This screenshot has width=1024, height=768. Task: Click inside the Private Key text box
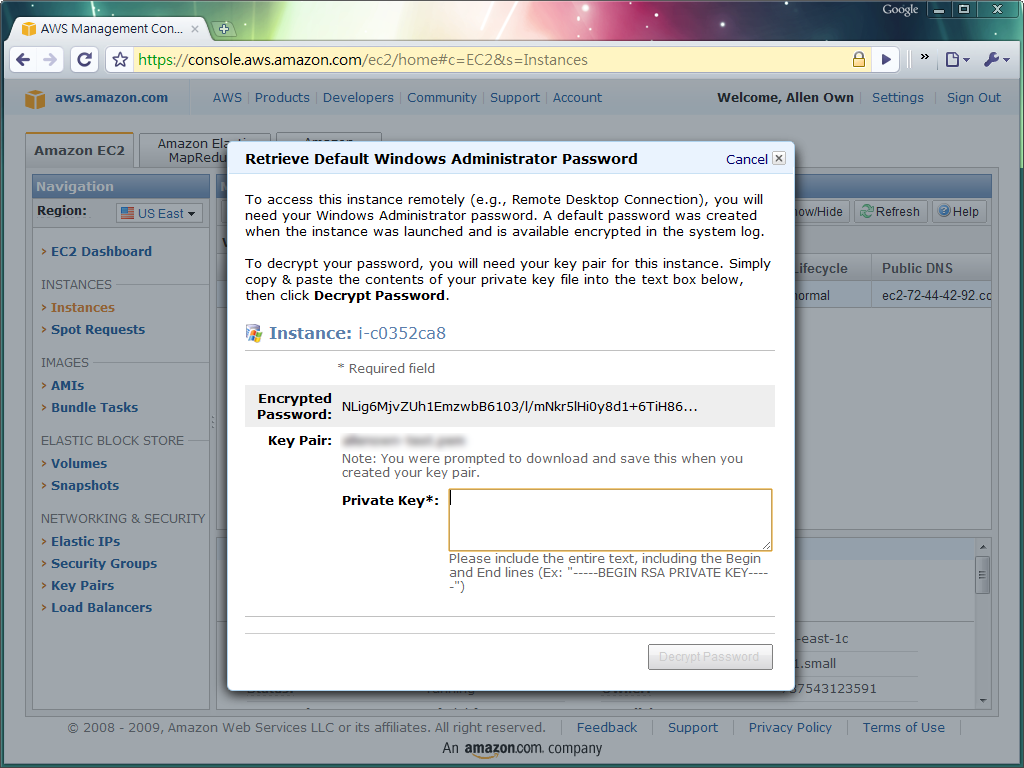click(611, 520)
